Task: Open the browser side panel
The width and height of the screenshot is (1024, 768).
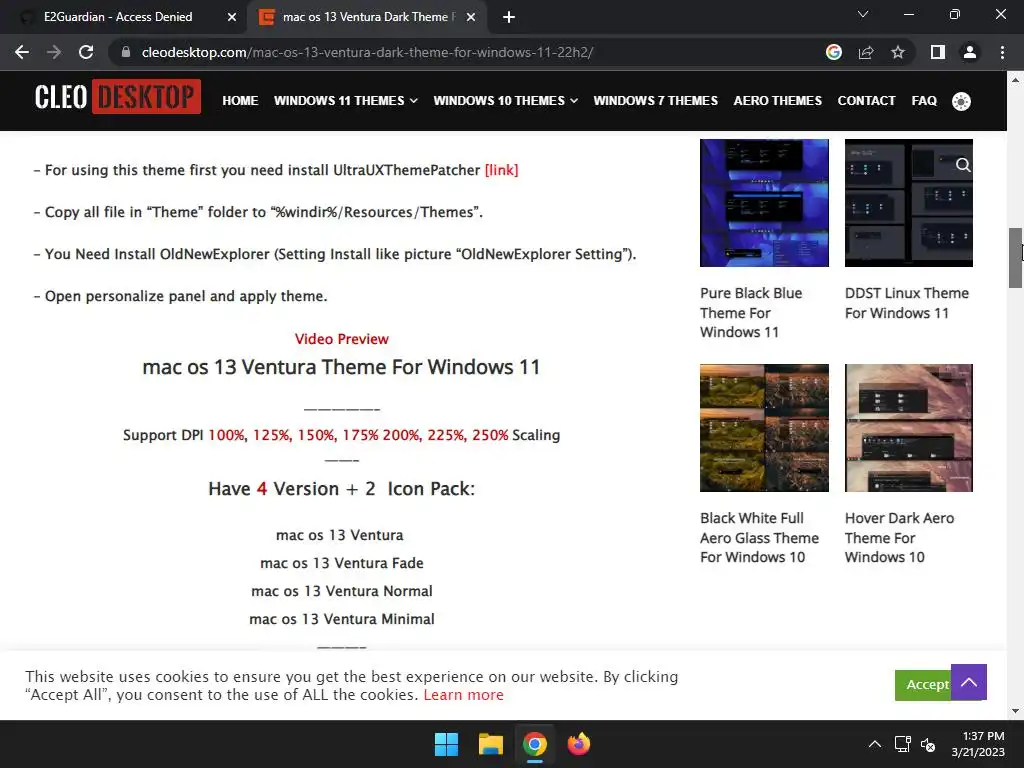Action: [x=938, y=52]
